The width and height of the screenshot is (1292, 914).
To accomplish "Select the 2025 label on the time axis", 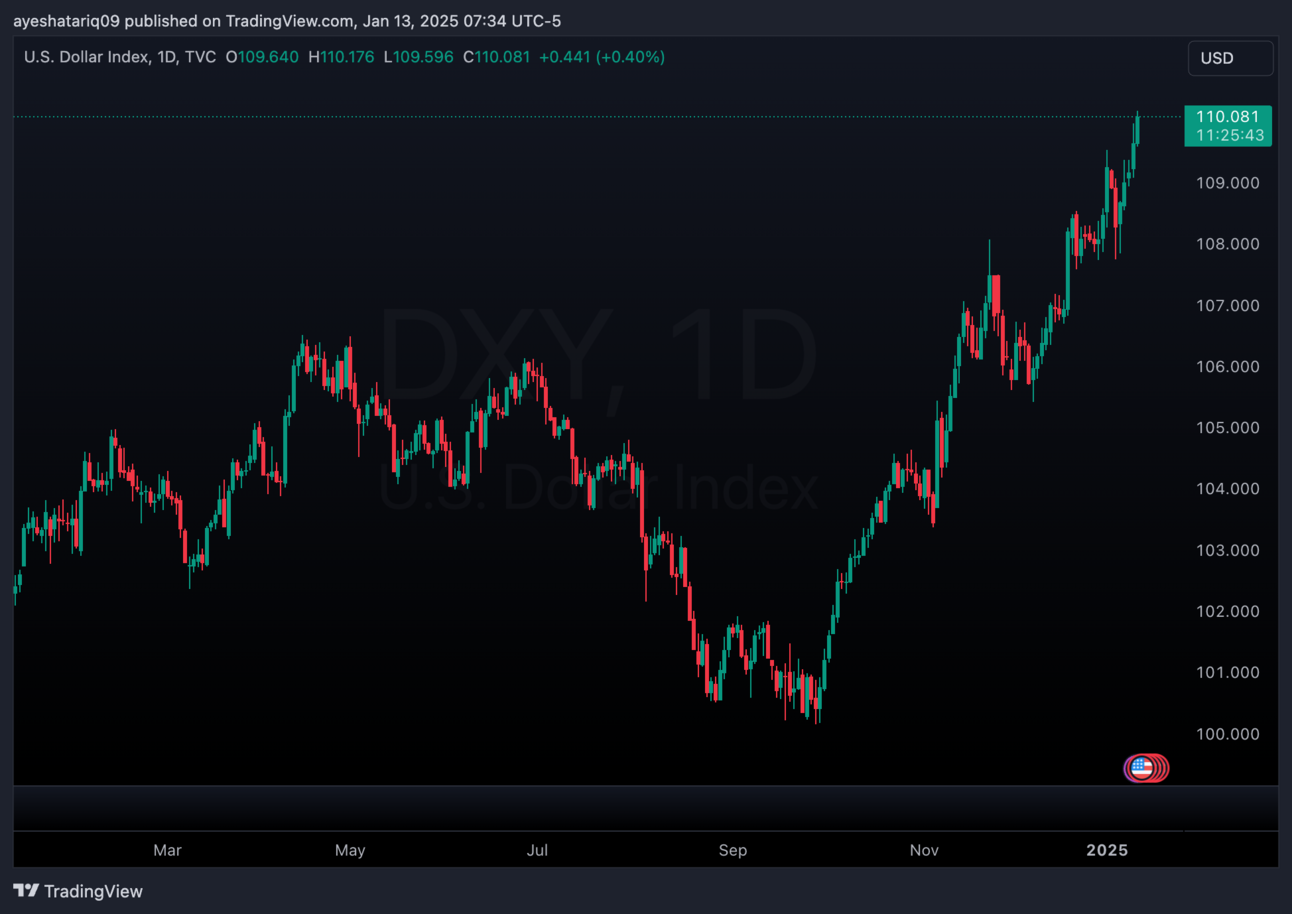I will click(1106, 850).
